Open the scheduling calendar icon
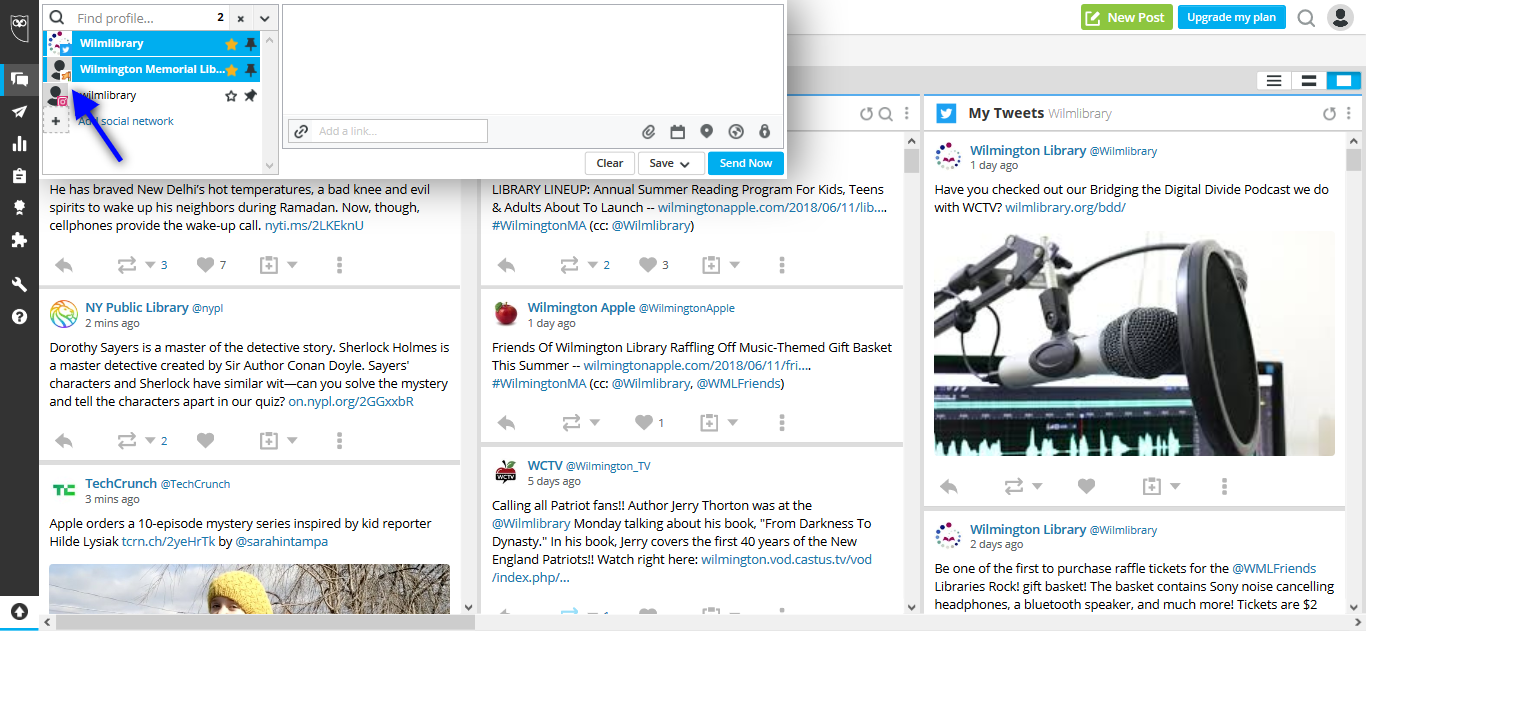The image size is (1525, 705). click(x=677, y=132)
